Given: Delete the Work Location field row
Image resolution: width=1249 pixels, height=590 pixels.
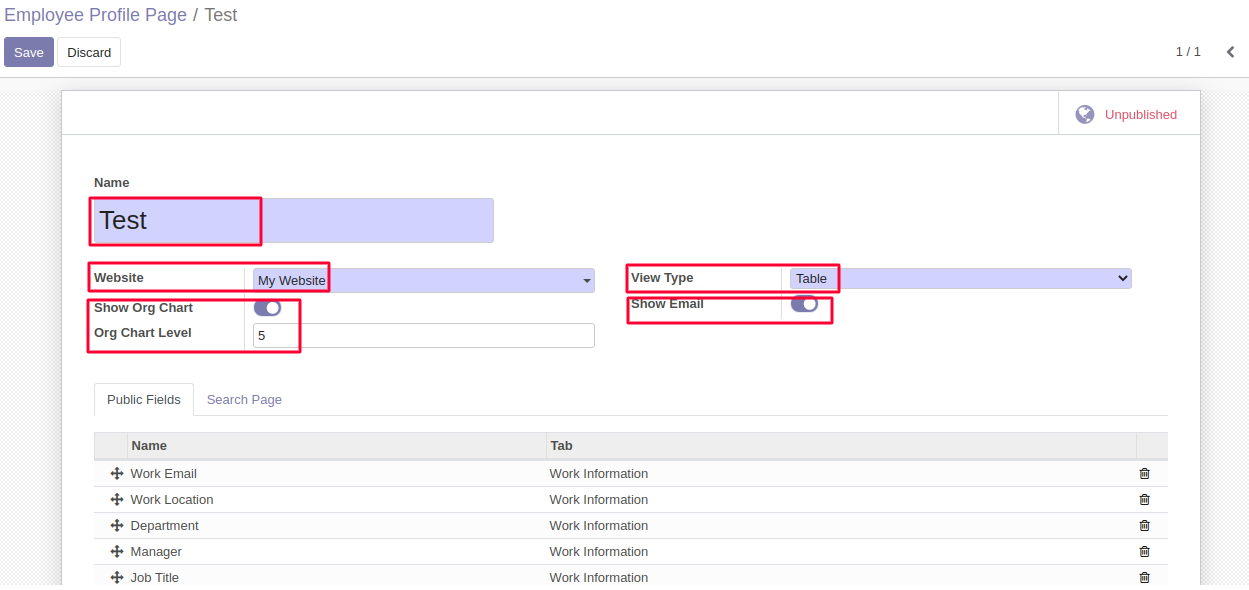Looking at the screenshot, I should (x=1144, y=500).
